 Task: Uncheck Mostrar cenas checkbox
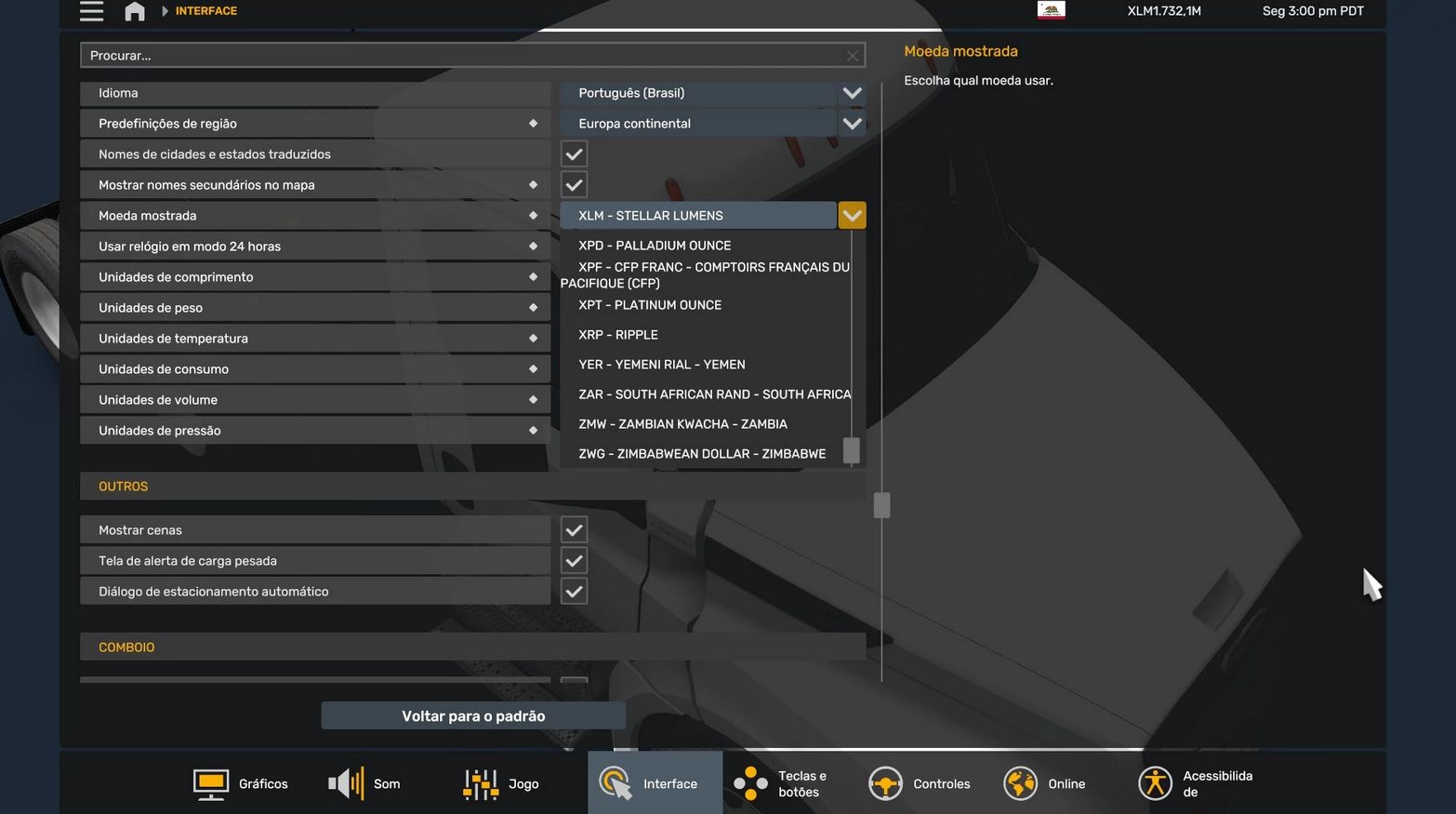pos(574,530)
